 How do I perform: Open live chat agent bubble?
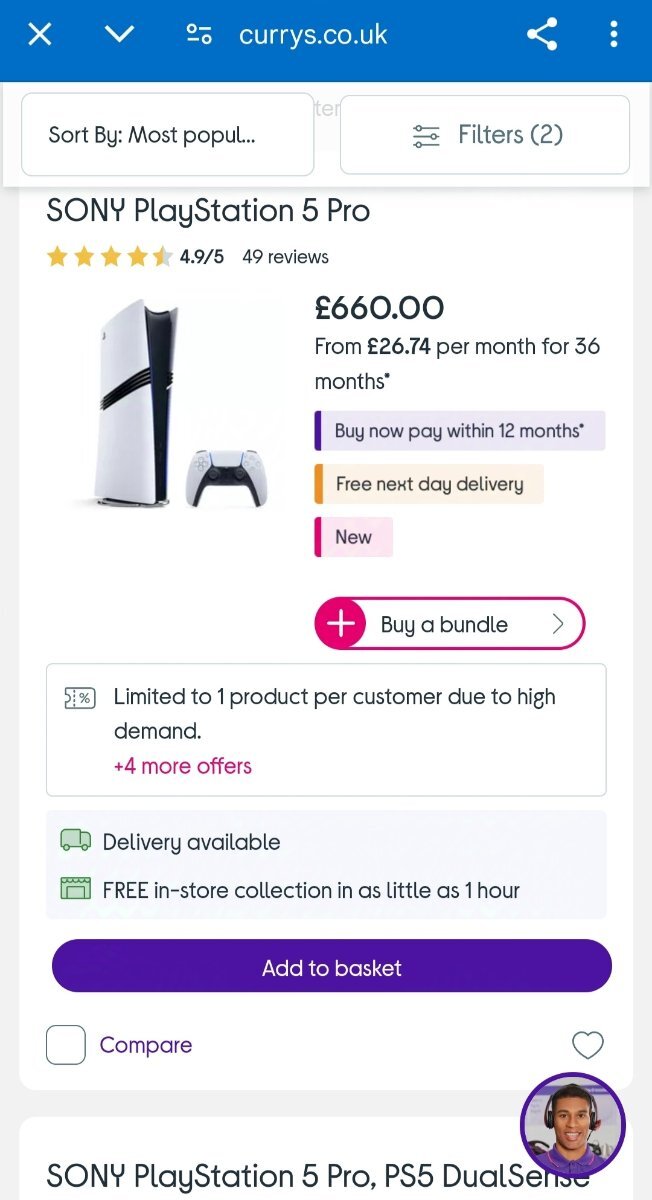(572, 1124)
